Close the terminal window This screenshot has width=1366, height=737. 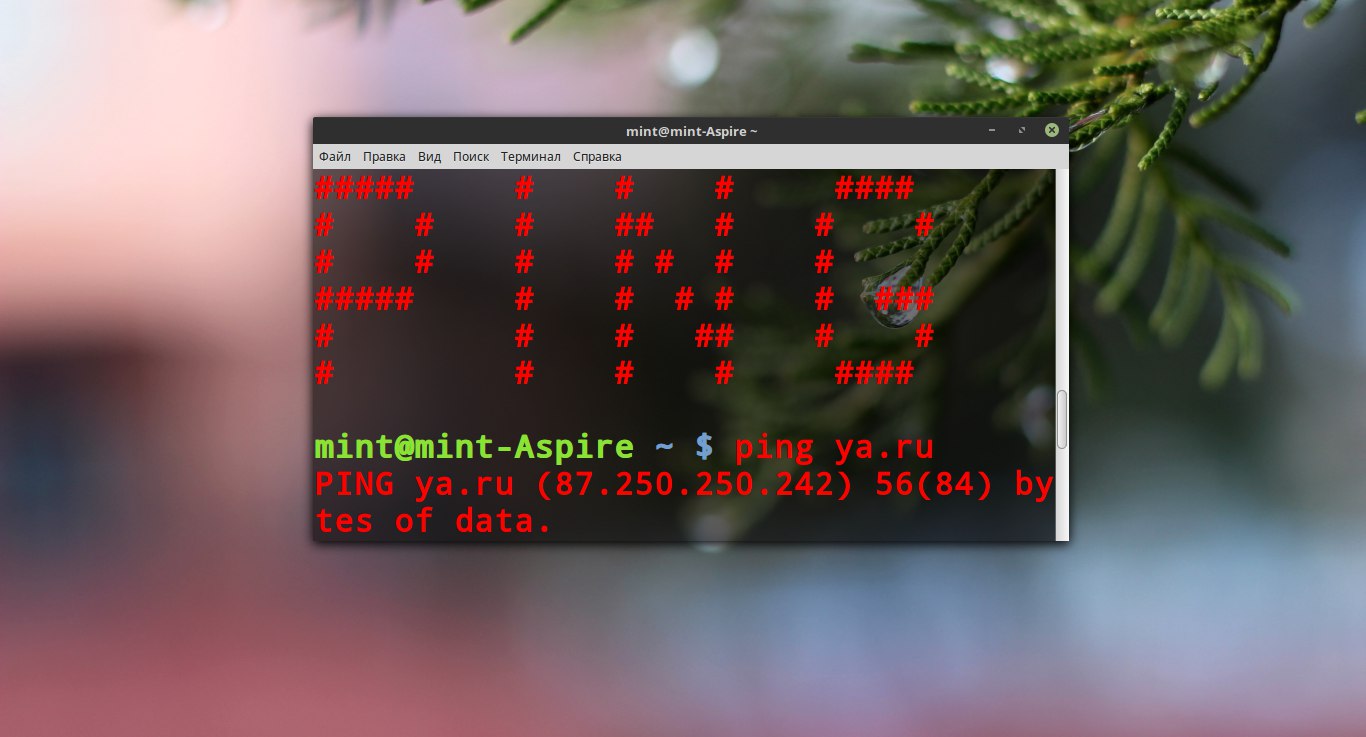point(1052,130)
